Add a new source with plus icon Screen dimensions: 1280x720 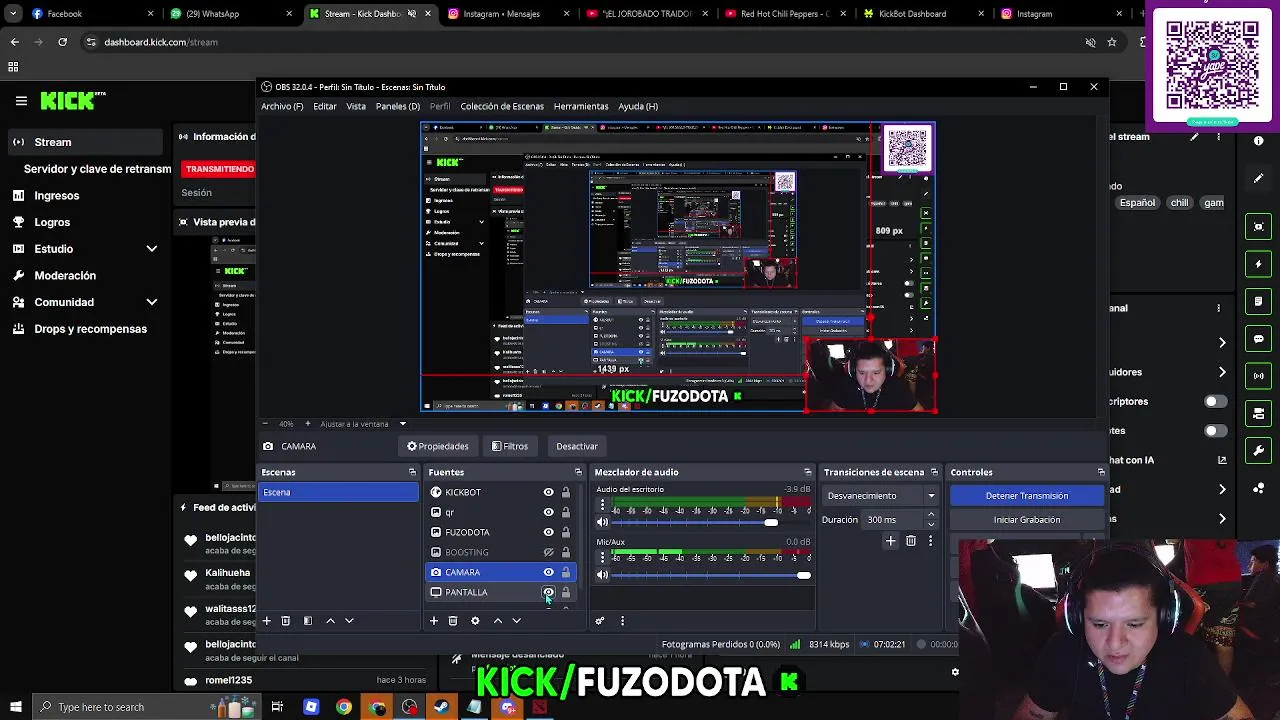tap(434, 621)
